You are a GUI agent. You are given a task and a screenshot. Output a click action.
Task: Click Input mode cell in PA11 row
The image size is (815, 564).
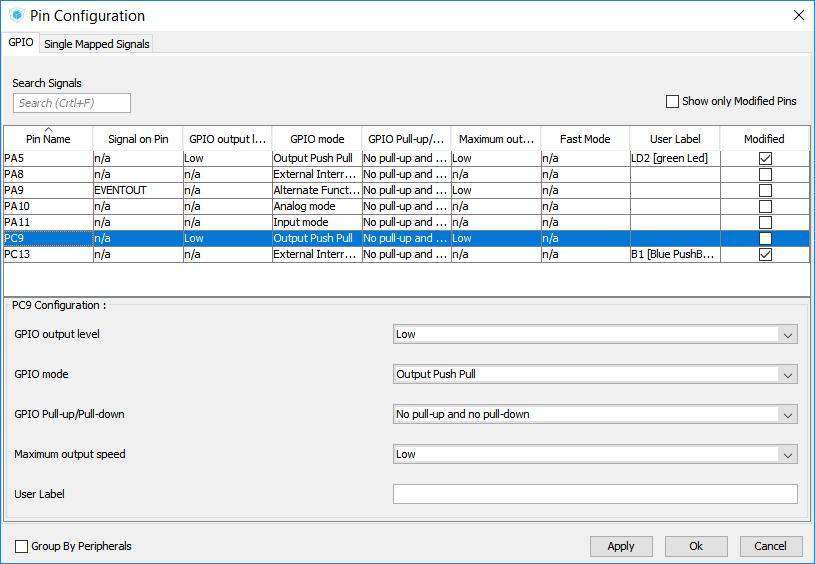(317, 222)
